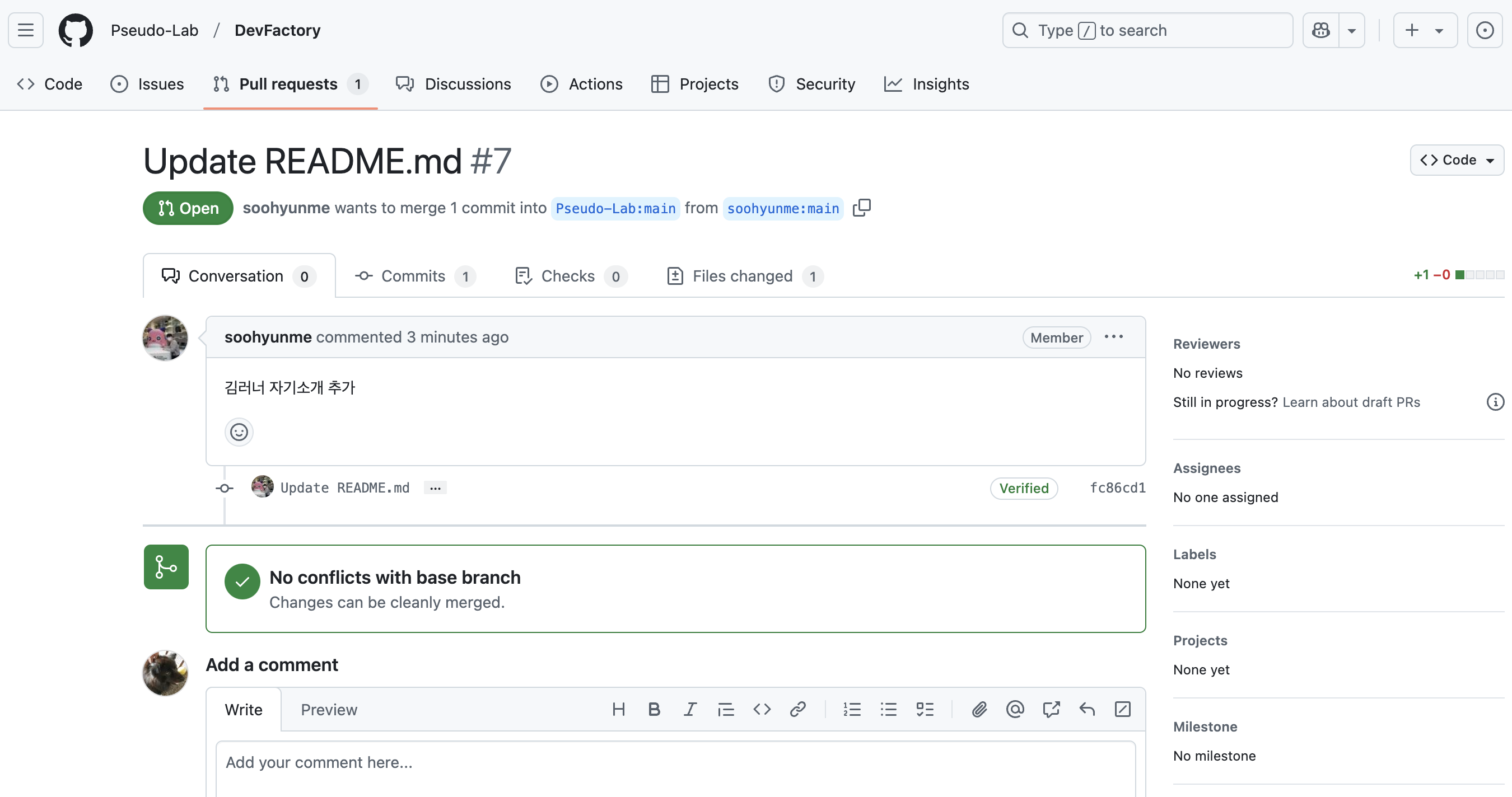Insert a link using the link icon

(x=797, y=710)
